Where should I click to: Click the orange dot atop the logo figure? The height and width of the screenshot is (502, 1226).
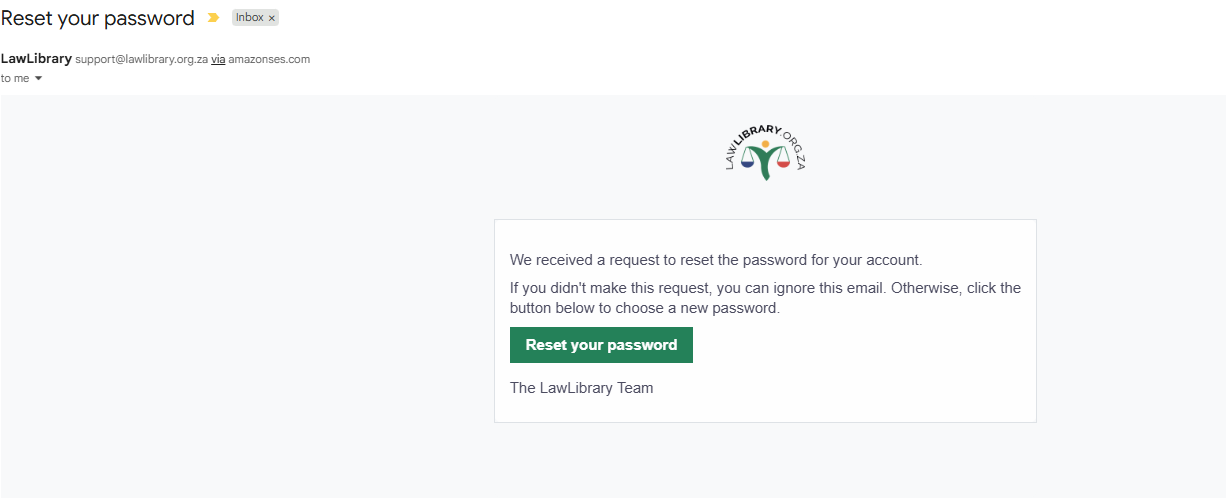click(765, 145)
